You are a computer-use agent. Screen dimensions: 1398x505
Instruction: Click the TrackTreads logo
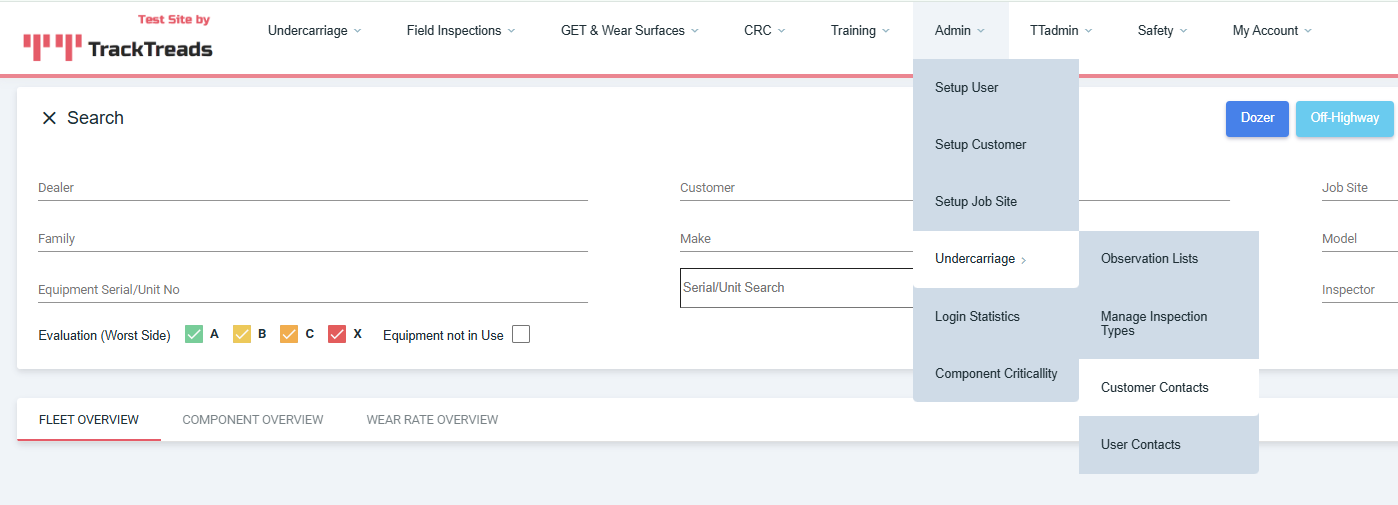(118, 40)
